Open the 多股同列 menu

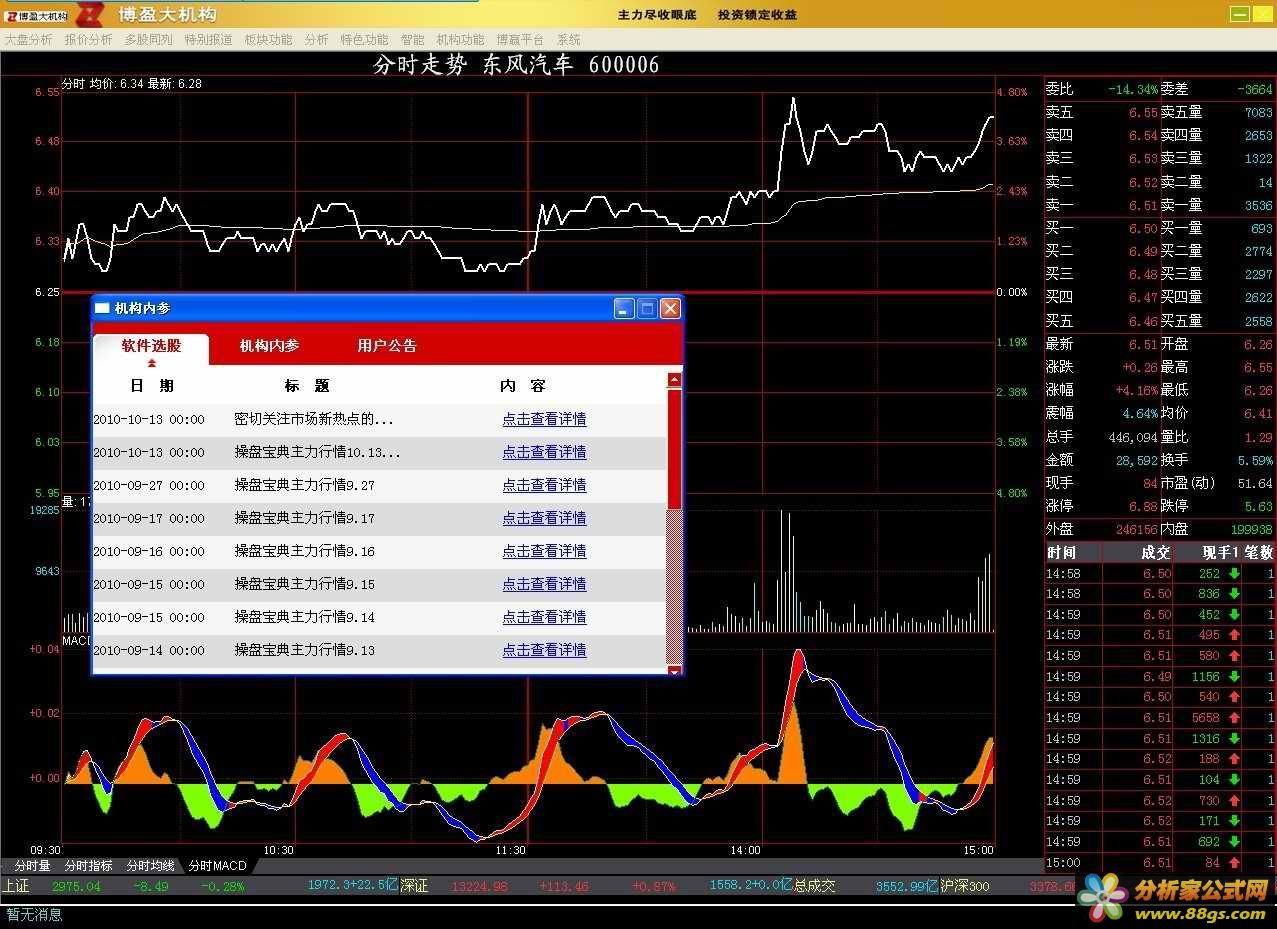click(148, 40)
